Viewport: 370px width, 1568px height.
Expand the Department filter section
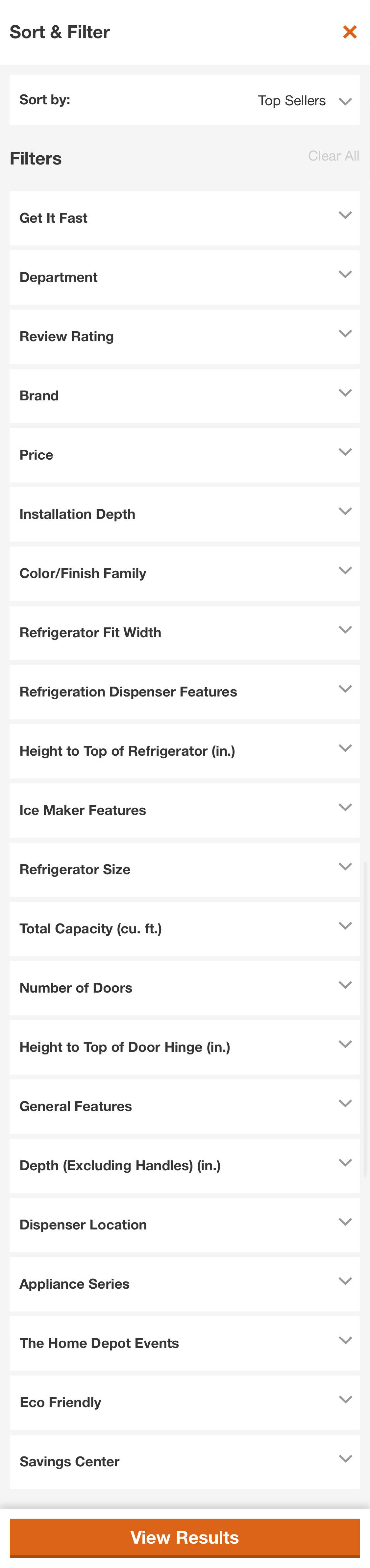point(185,276)
